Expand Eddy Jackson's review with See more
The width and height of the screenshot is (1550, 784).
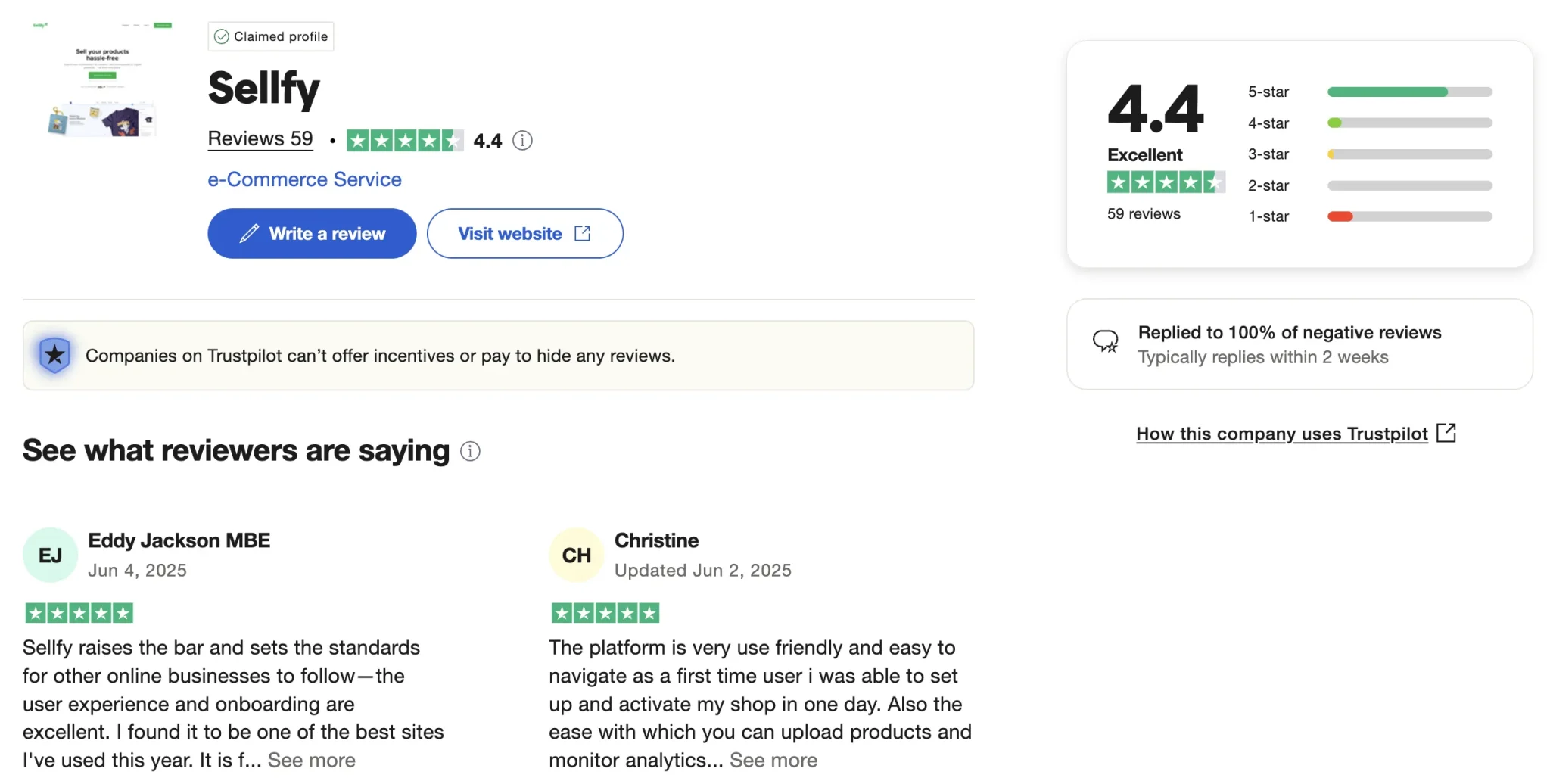(311, 760)
